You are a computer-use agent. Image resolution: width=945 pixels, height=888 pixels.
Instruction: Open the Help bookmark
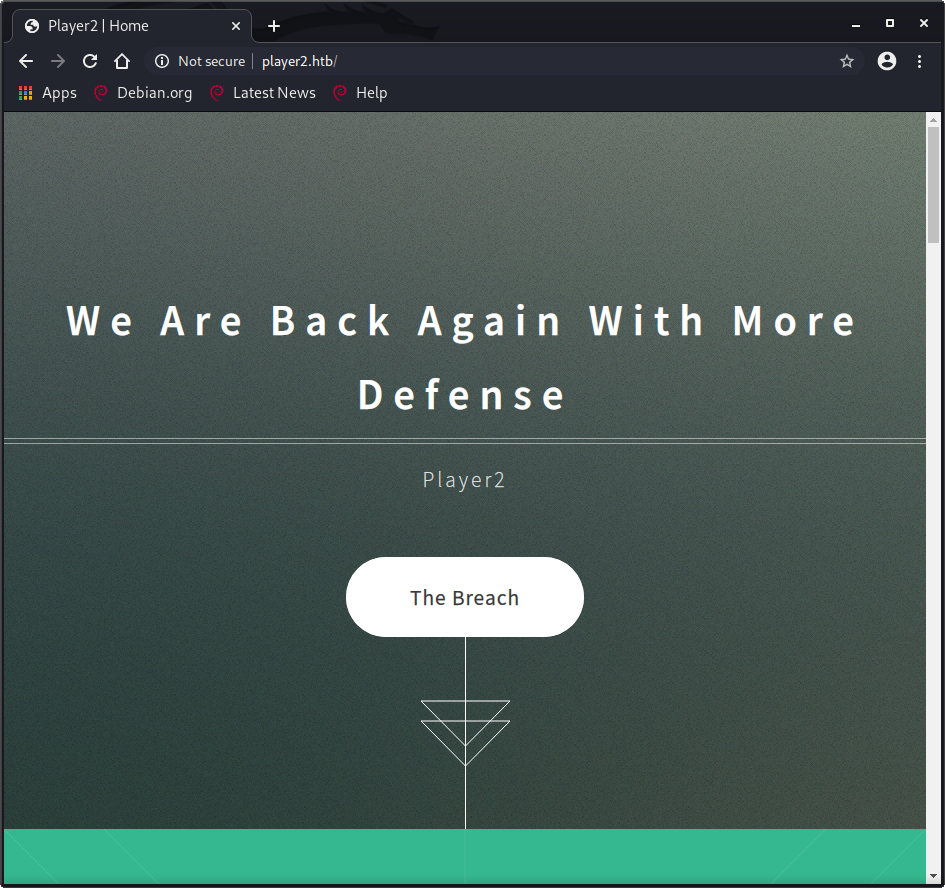[x=360, y=93]
